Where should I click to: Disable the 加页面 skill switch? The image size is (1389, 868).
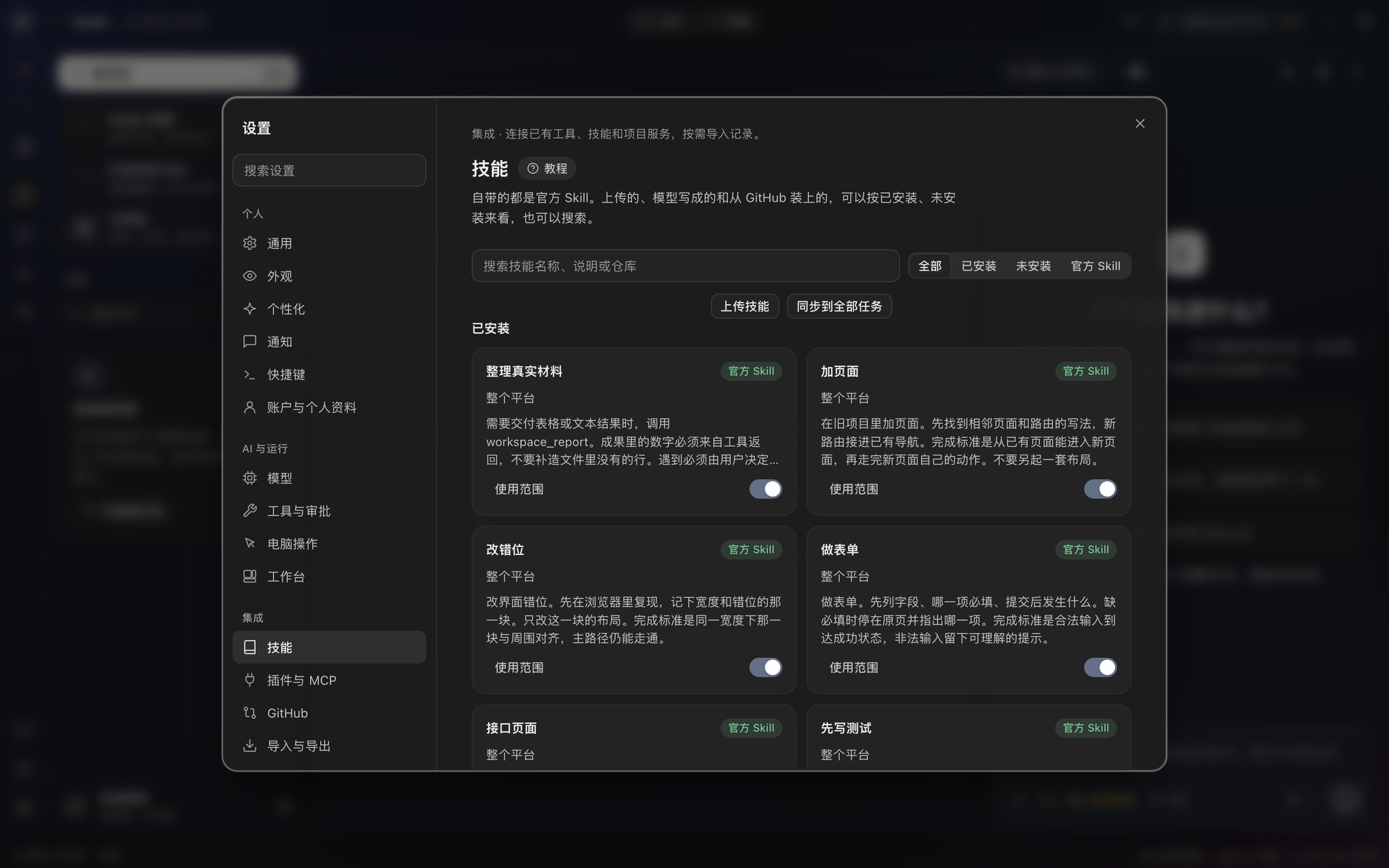point(1100,489)
